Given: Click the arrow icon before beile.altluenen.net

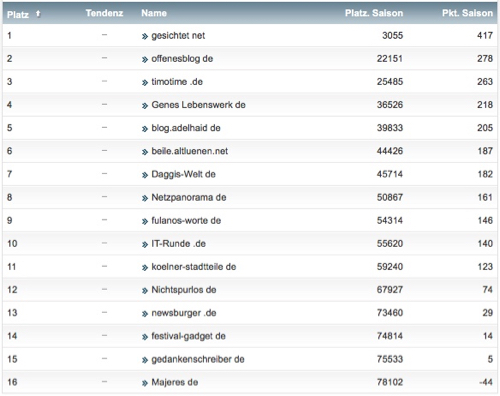Looking at the screenshot, I should [x=145, y=152].
